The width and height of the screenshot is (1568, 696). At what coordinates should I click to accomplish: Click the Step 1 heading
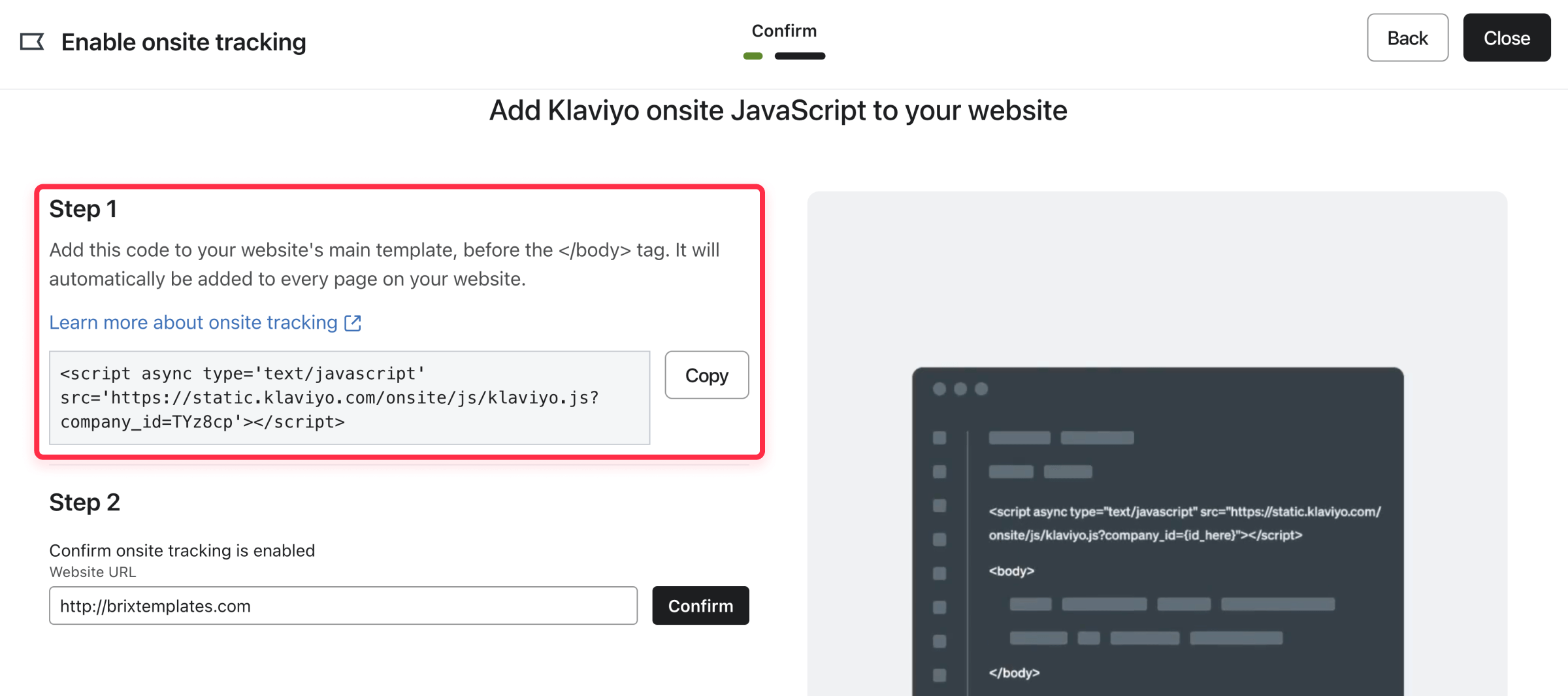coord(83,209)
